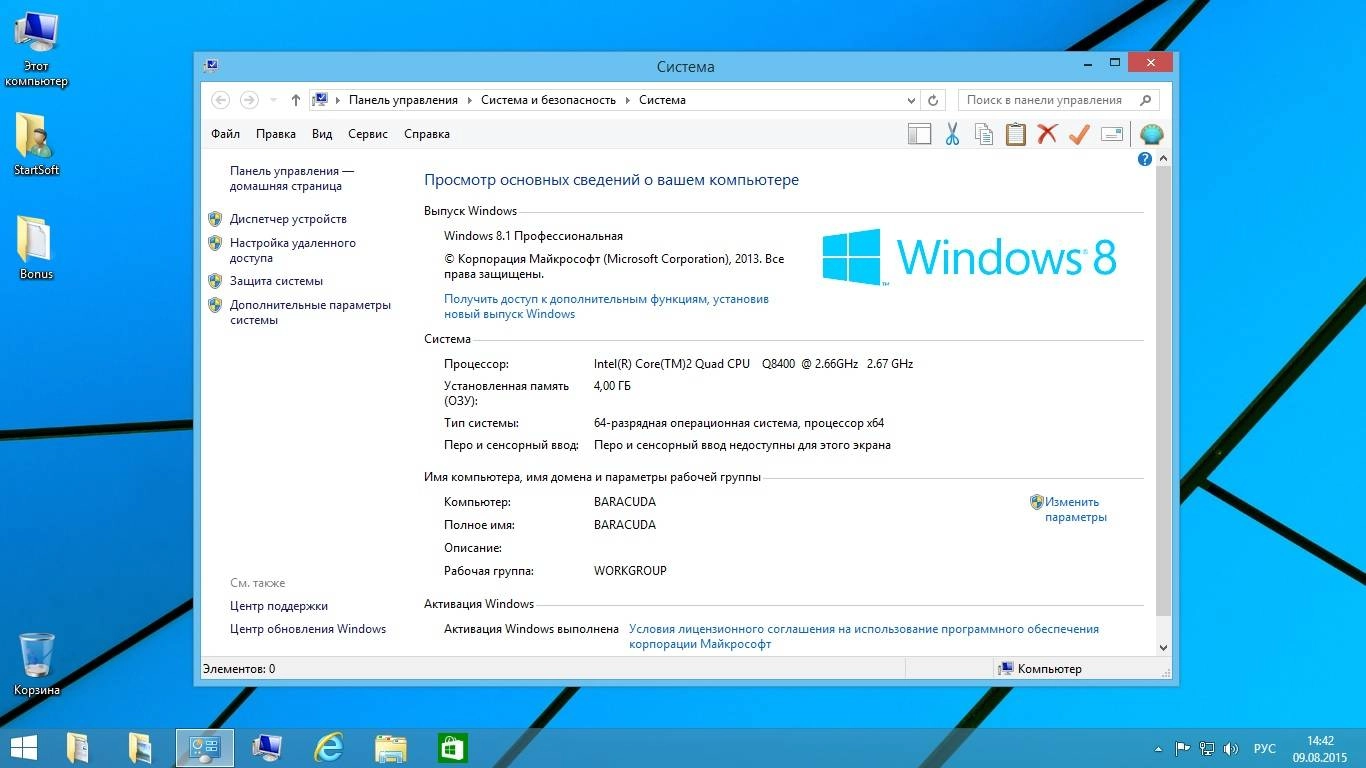
Task: Click the clipboard Paste toolbar icon
Action: (x=1016, y=134)
